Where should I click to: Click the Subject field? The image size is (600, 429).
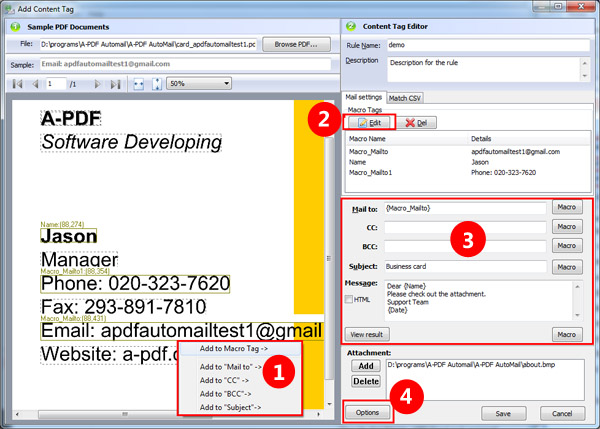coord(465,266)
